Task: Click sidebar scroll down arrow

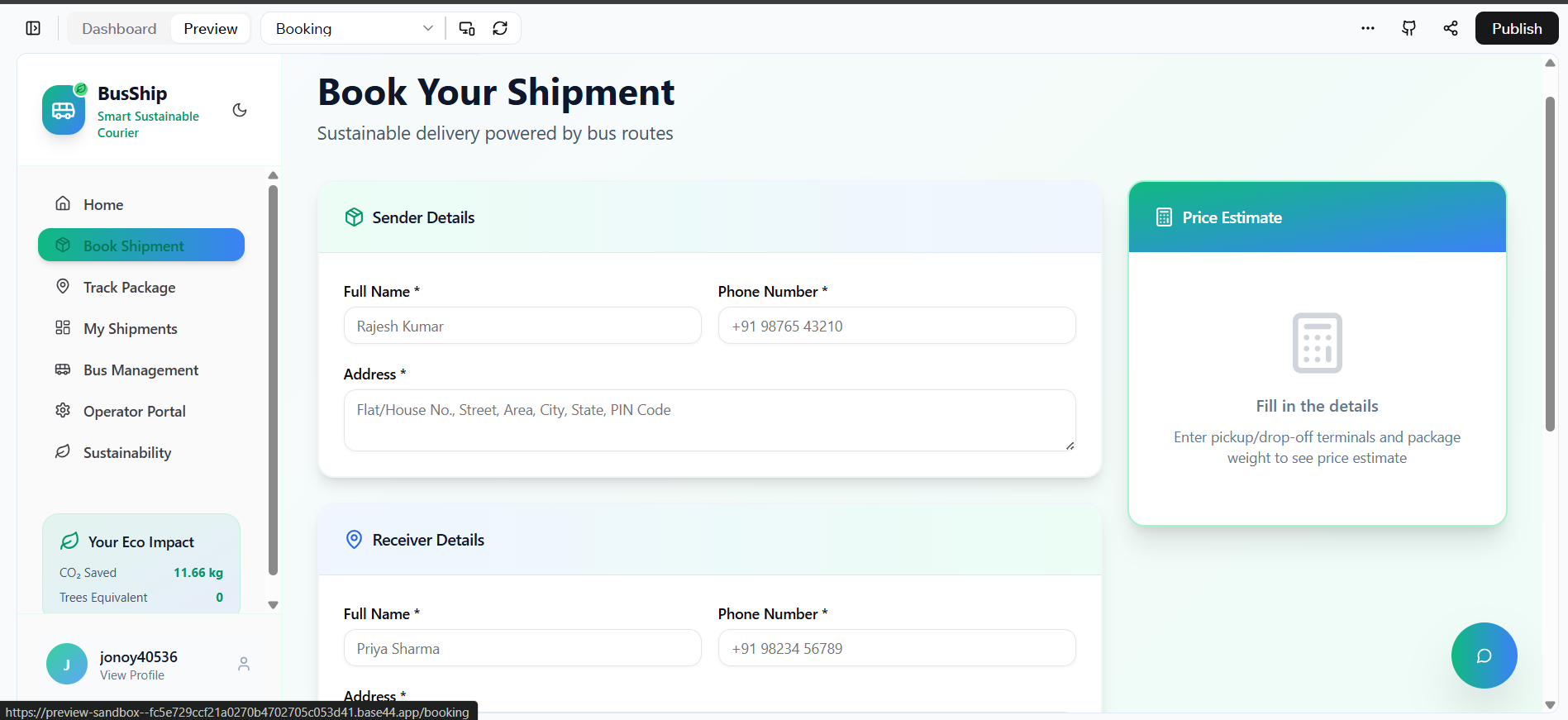Action: (273, 605)
